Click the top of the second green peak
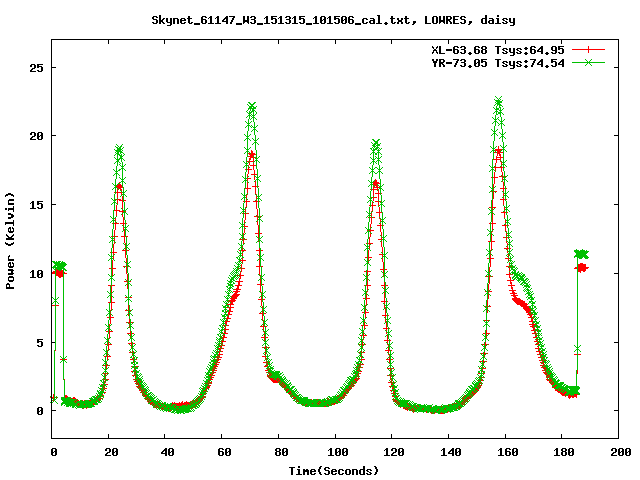 coord(252,107)
